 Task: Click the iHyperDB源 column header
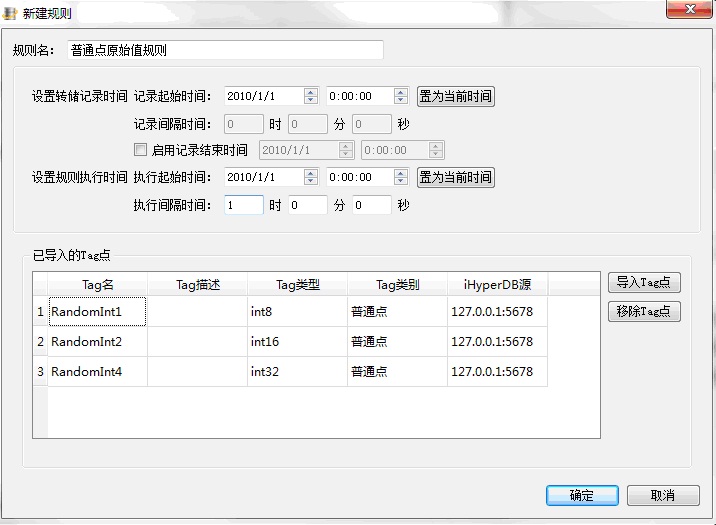(497, 284)
